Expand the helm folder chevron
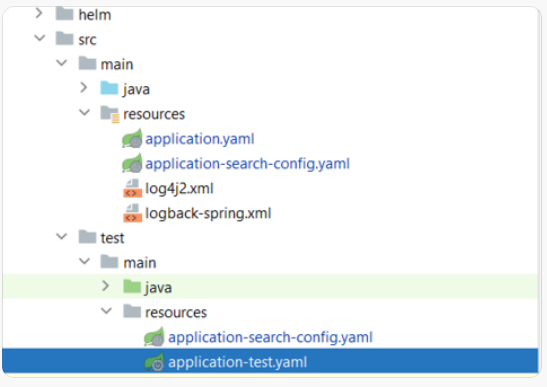The image size is (547, 387). [39, 14]
